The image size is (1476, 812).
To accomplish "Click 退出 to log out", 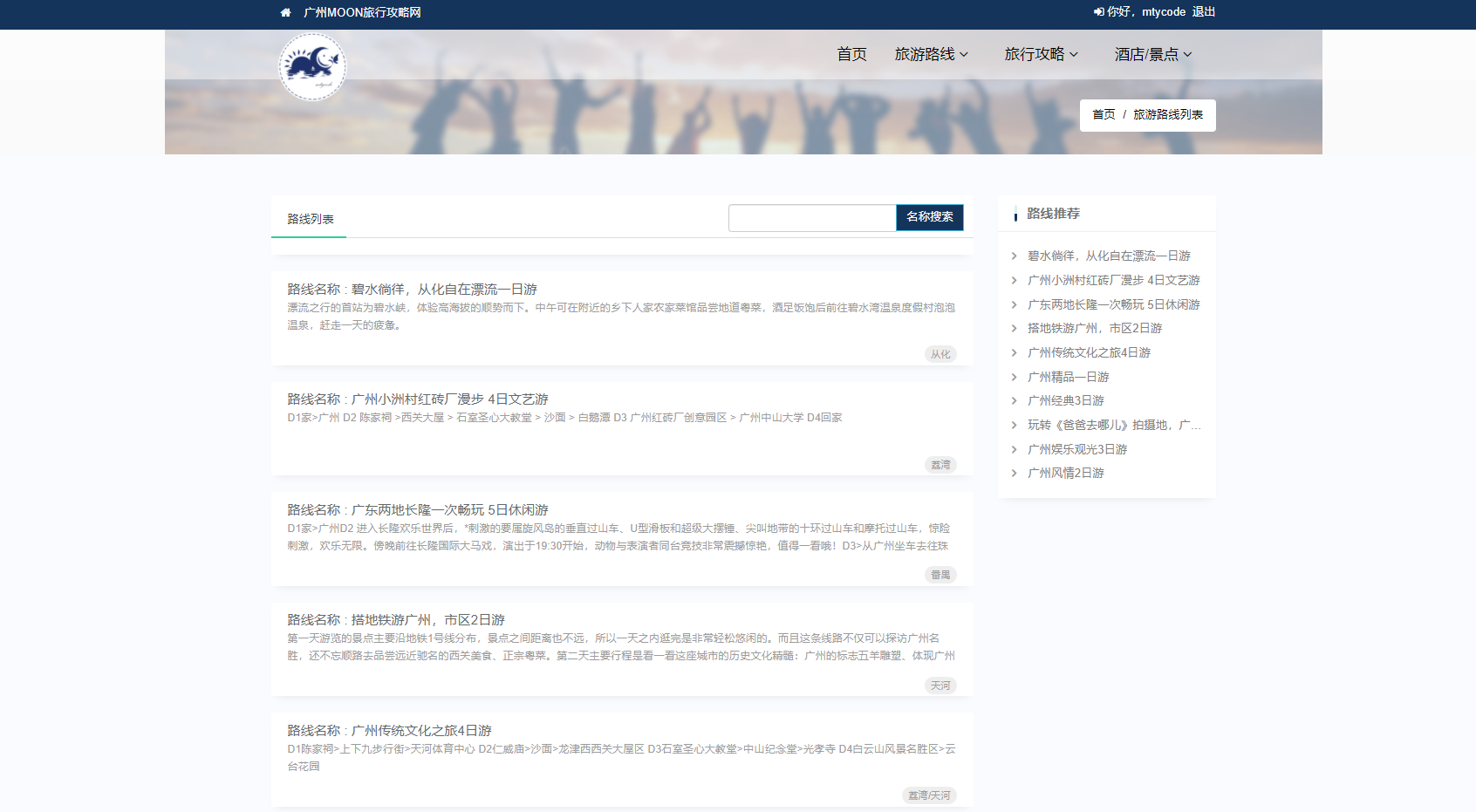I will [1204, 12].
